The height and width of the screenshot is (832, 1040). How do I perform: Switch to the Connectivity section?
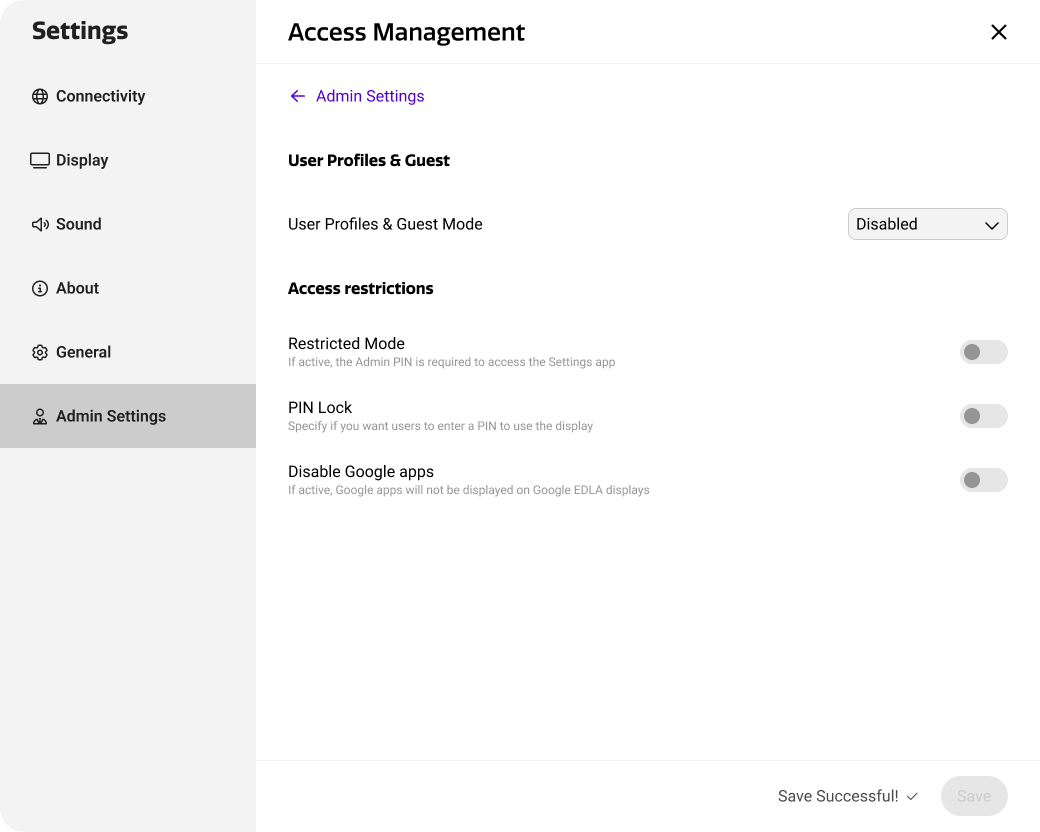tap(100, 96)
